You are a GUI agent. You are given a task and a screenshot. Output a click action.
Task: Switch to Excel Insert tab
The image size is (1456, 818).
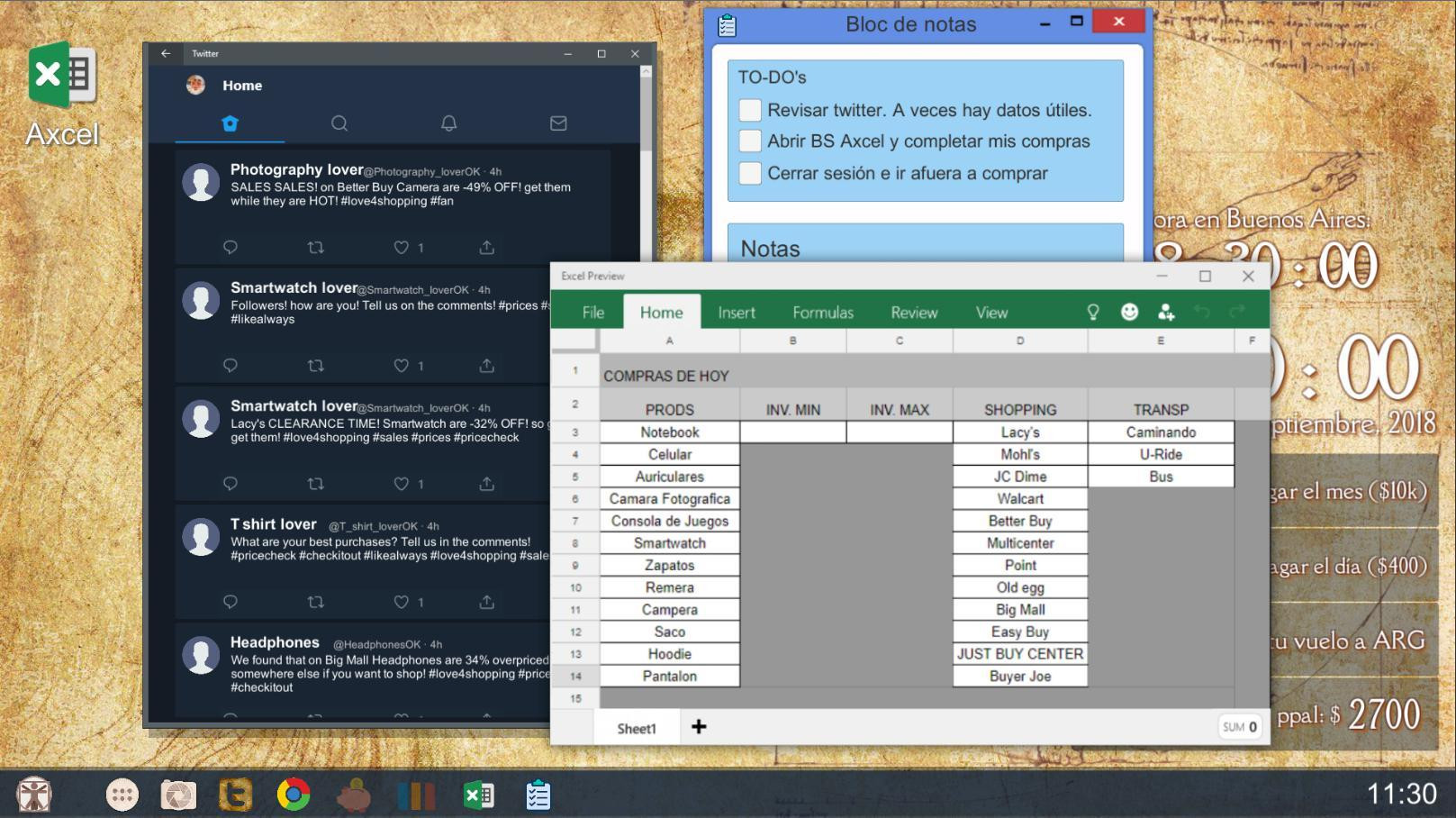pos(737,313)
